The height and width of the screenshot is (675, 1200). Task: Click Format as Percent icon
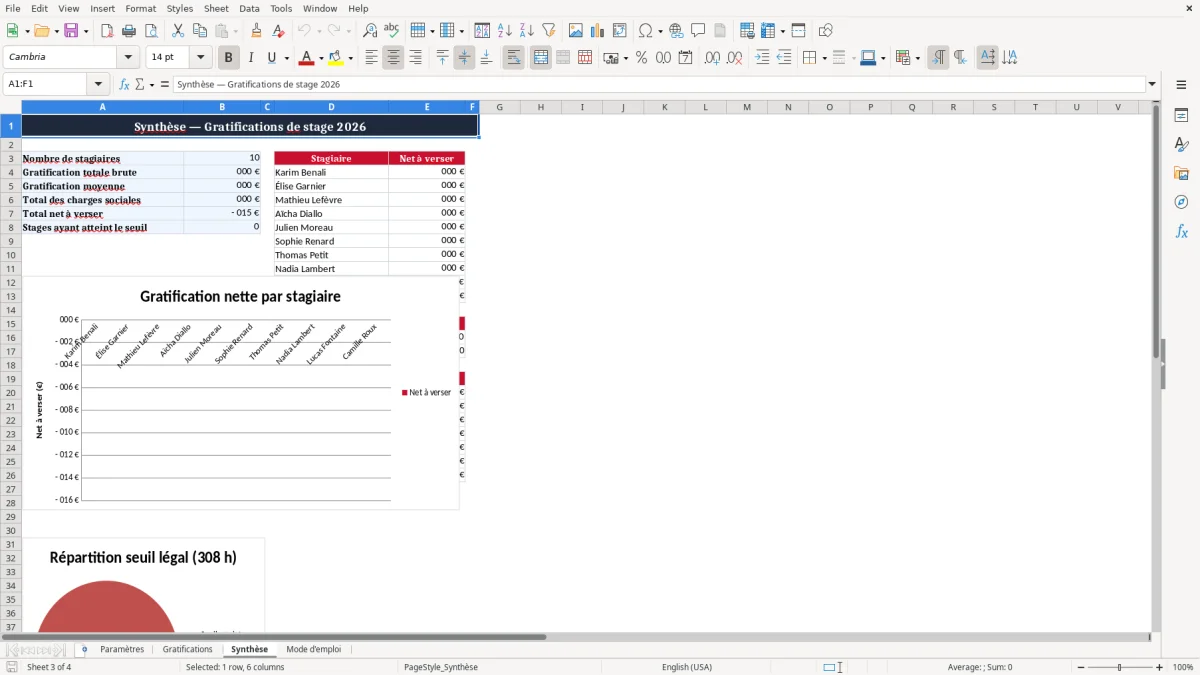click(x=642, y=58)
